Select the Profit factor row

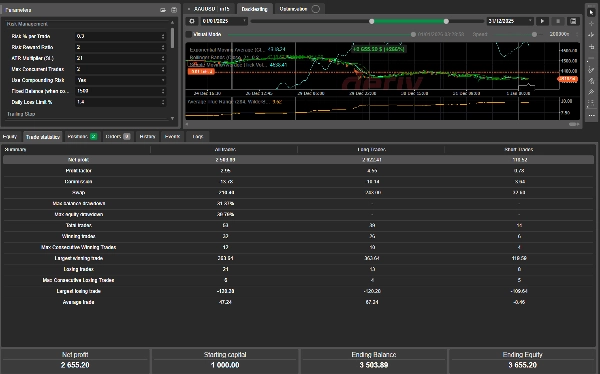(x=298, y=171)
